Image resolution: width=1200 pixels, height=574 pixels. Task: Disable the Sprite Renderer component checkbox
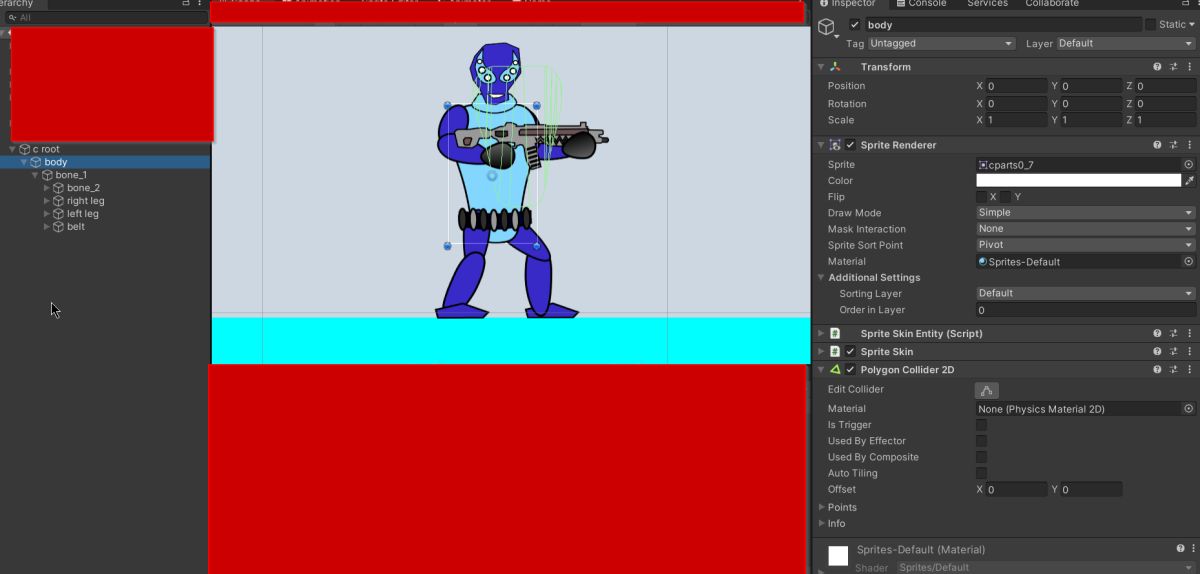pos(850,145)
